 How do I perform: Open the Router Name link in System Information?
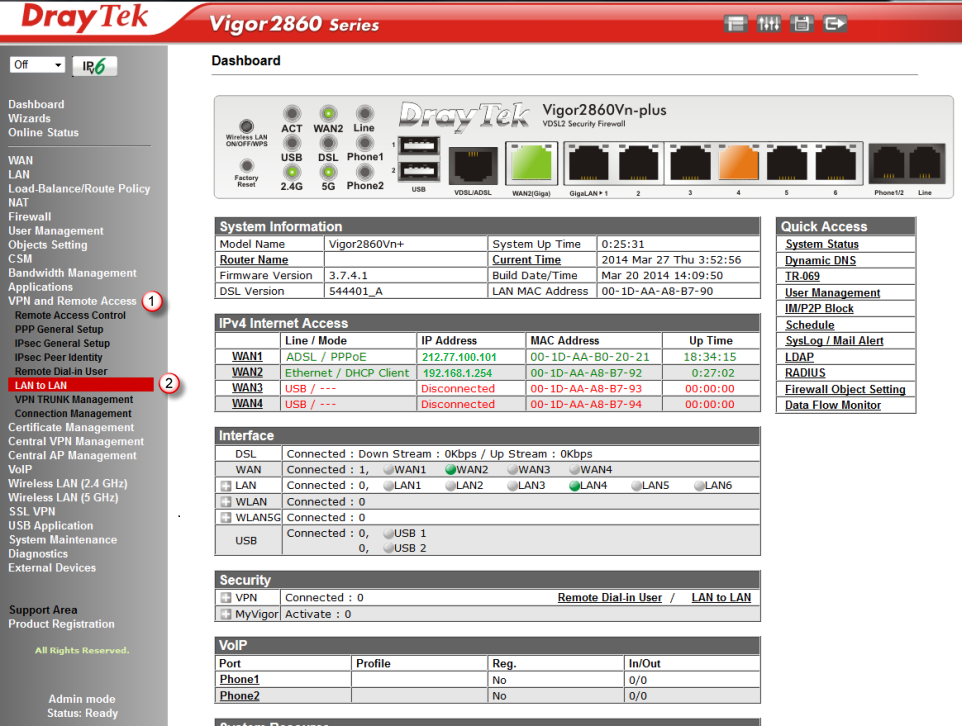254,260
